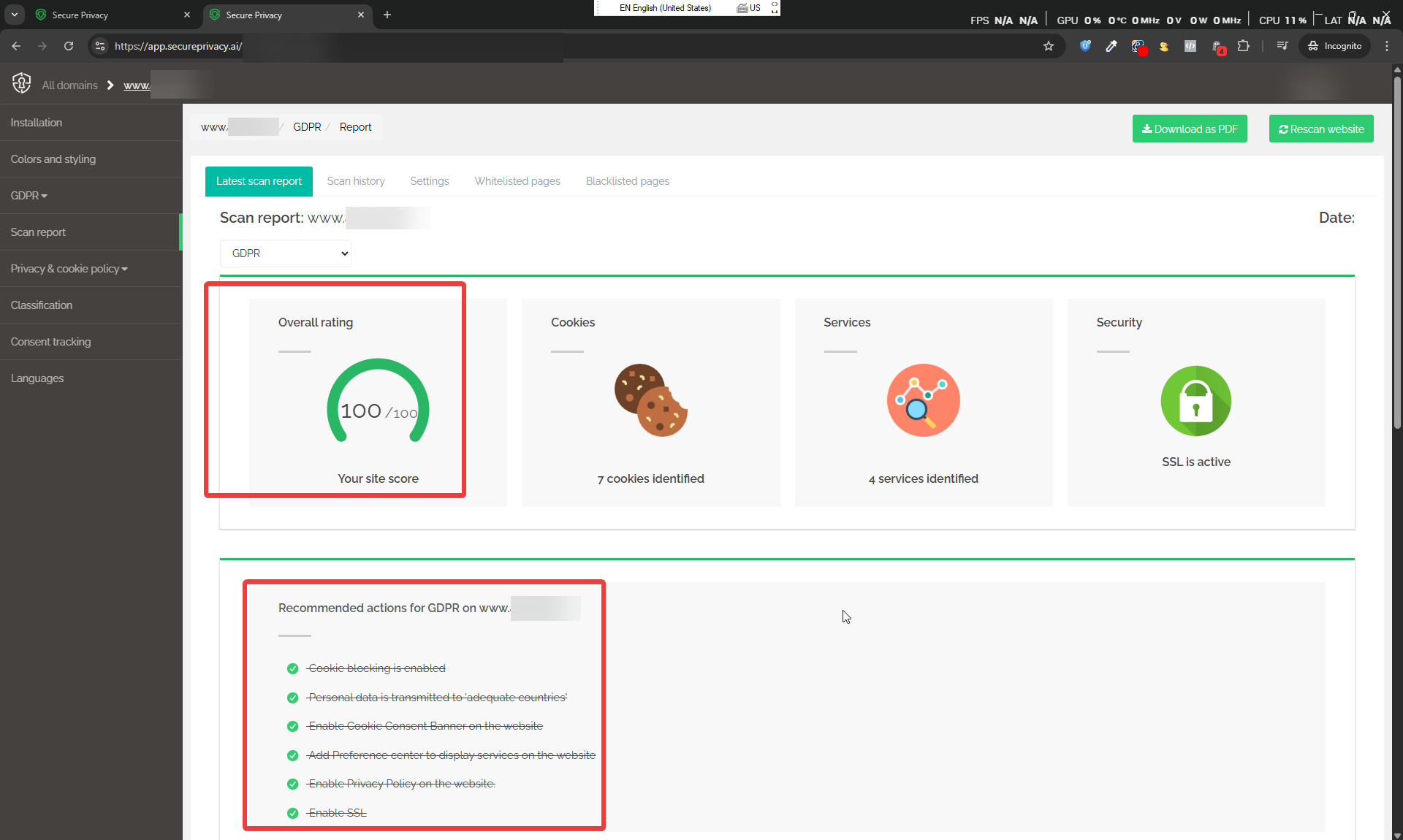Screen dimensions: 1403x840
Task: Bookmark the page via star icon
Action: [1049, 46]
